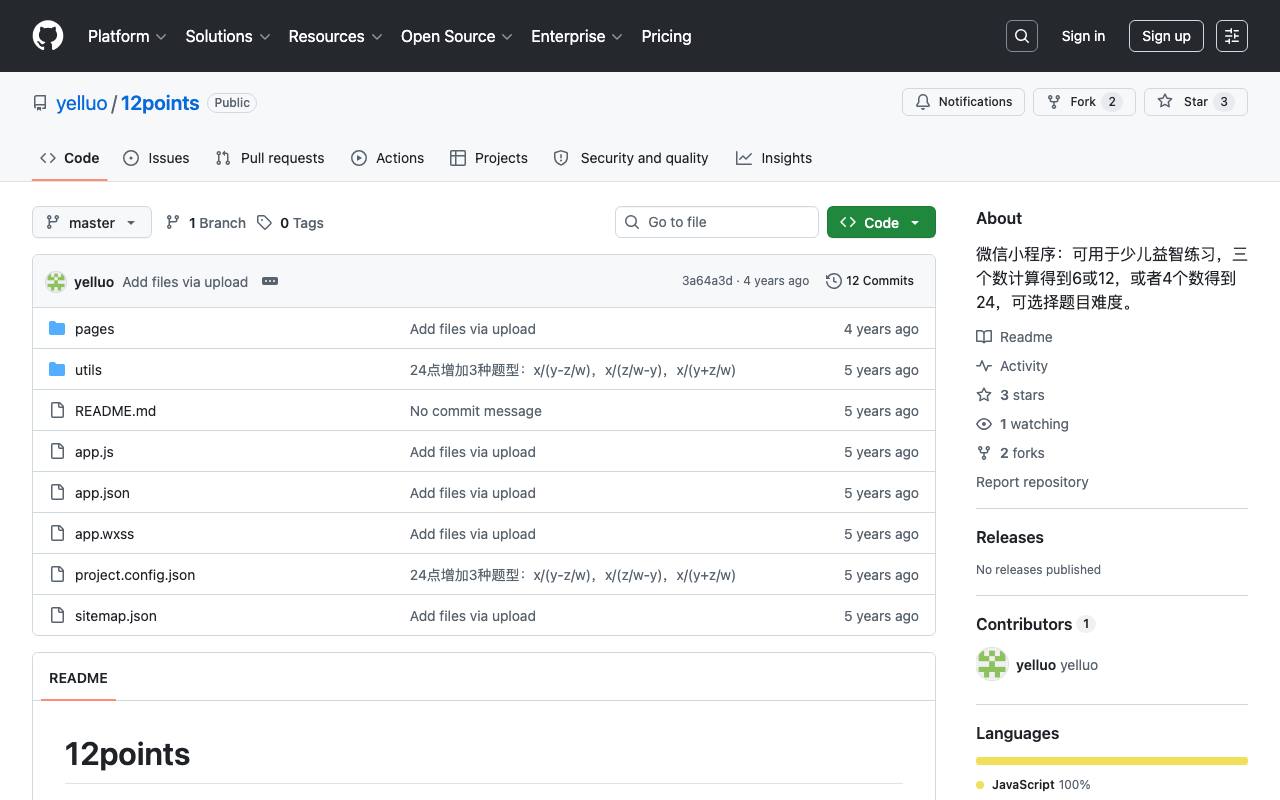Viewport: 1280px width, 800px height.
Task: Select the Code repository tab
Action: coord(70,158)
